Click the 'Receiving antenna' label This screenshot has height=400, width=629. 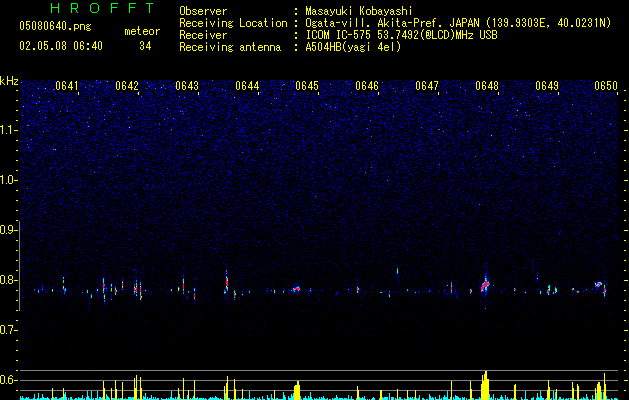tap(230, 47)
